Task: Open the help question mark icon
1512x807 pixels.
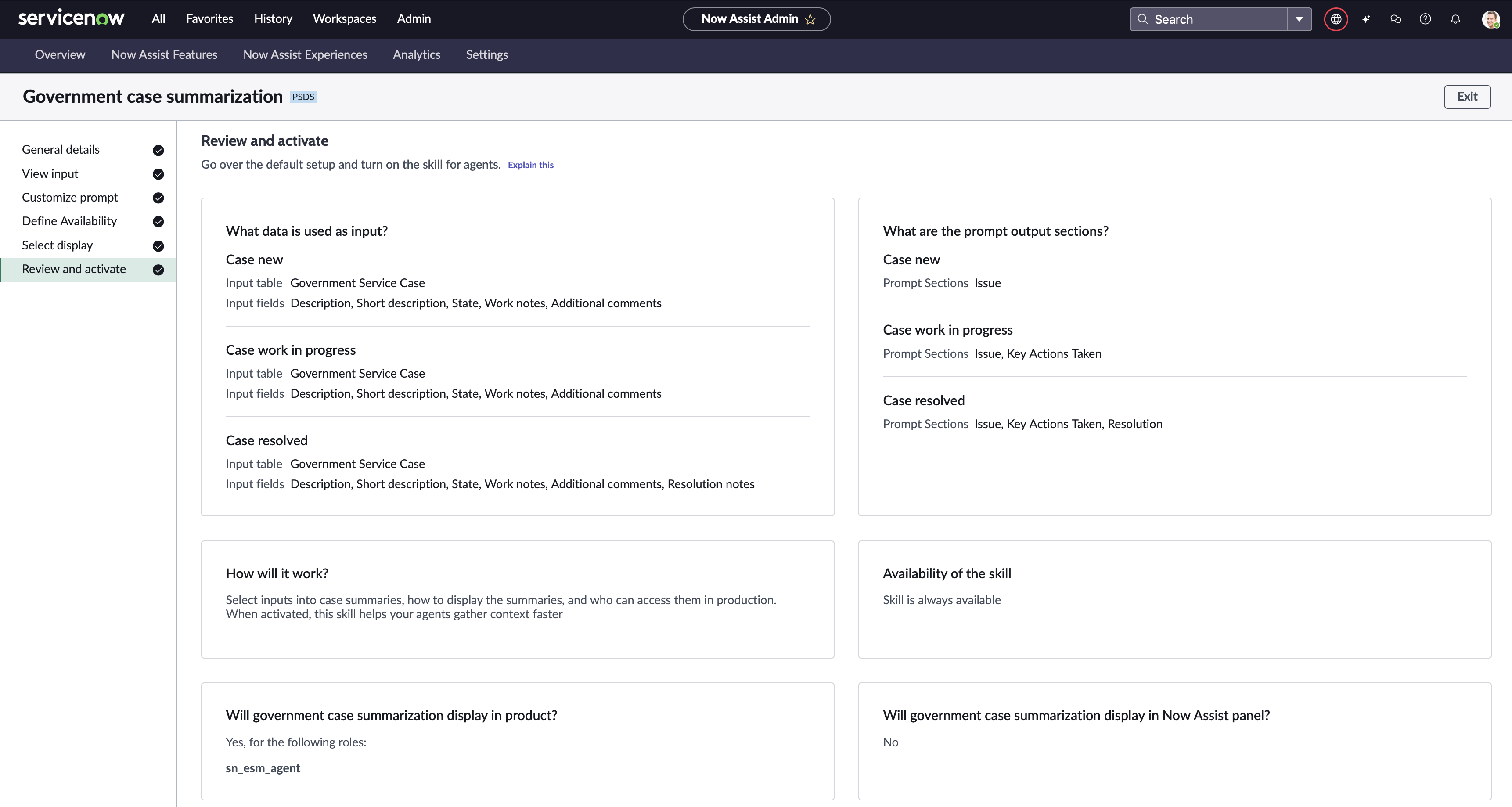Action: pyautogui.click(x=1425, y=19)
